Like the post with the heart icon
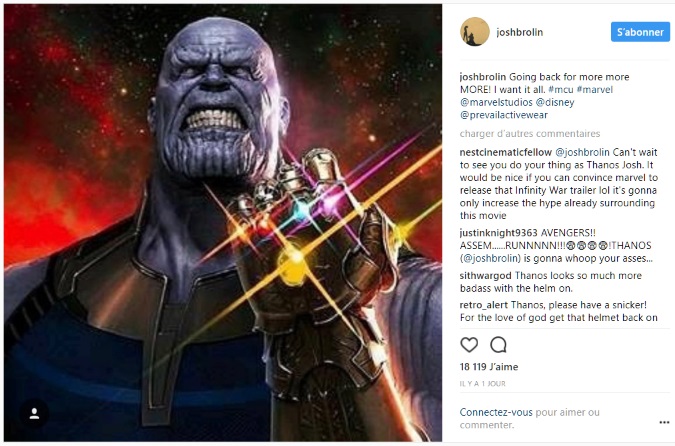This screenshot has height=446, width=675. (469, 345)
